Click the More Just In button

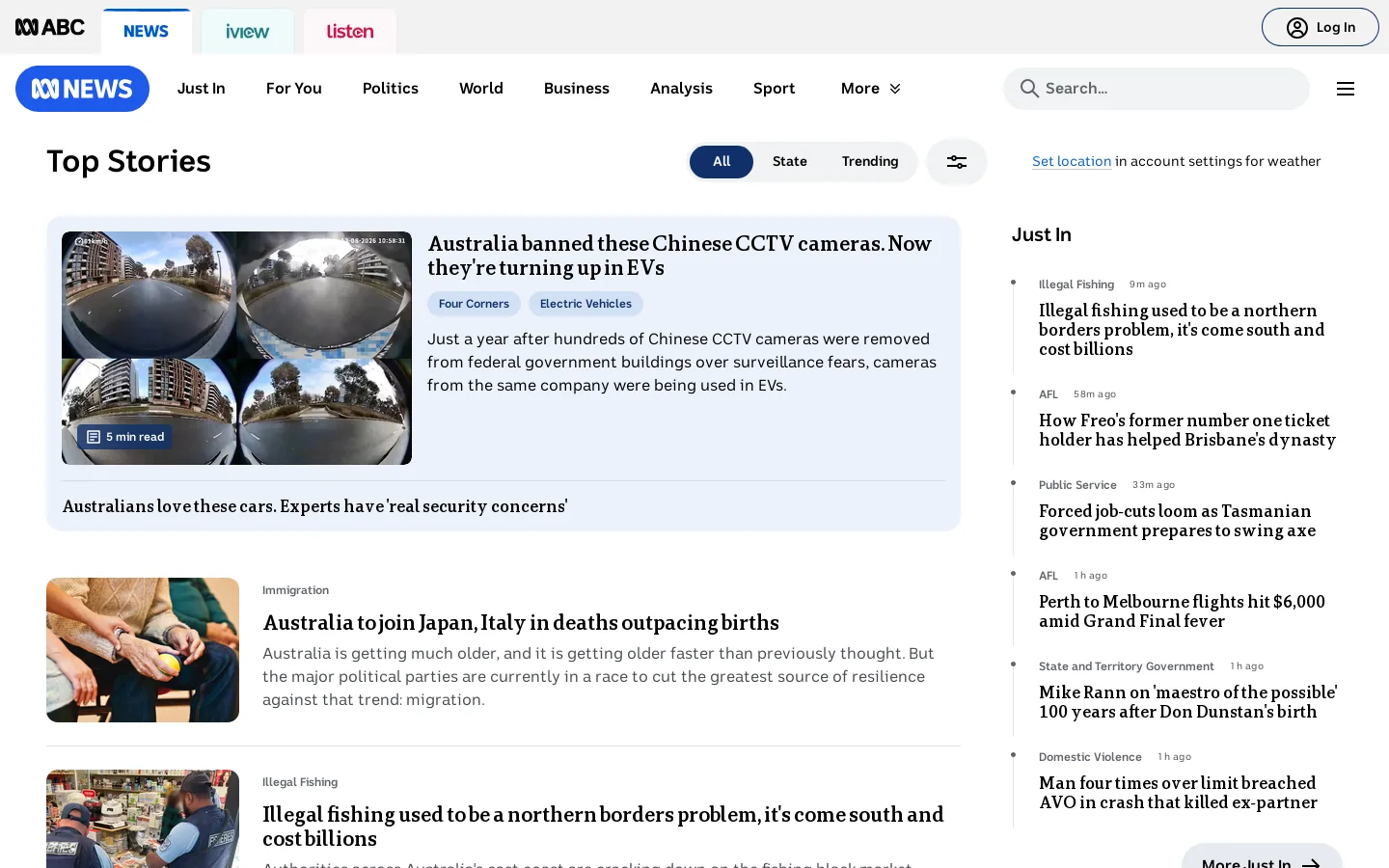point(1262,856)
